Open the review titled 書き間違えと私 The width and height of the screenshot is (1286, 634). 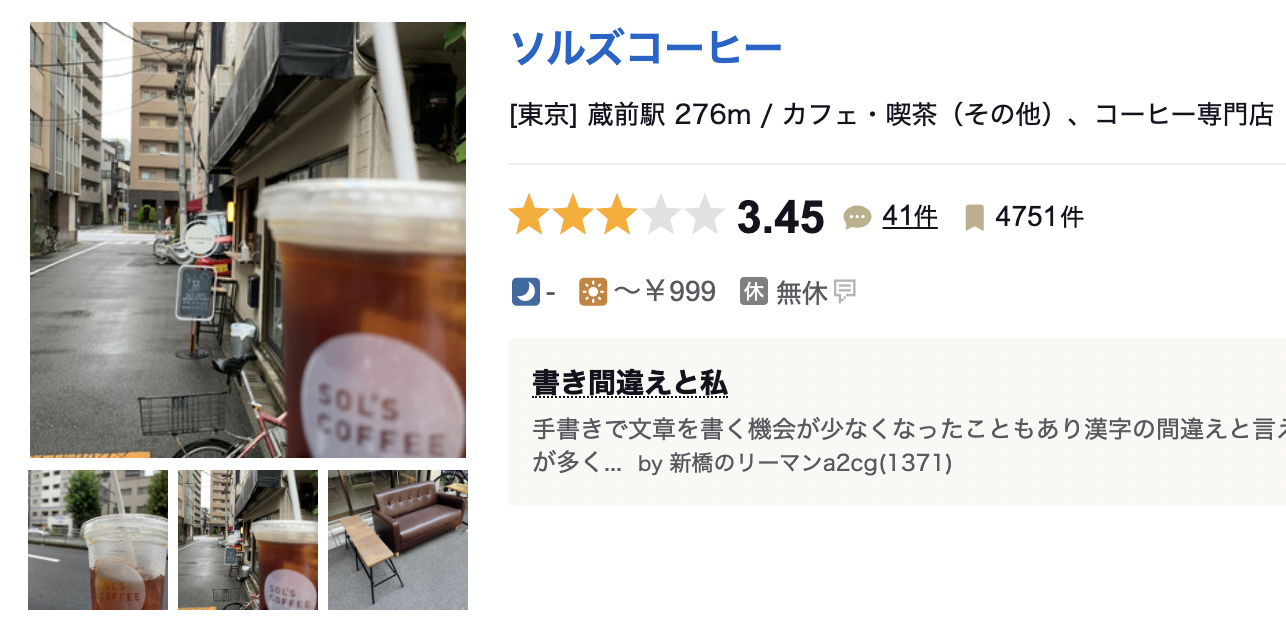[629, 383]
